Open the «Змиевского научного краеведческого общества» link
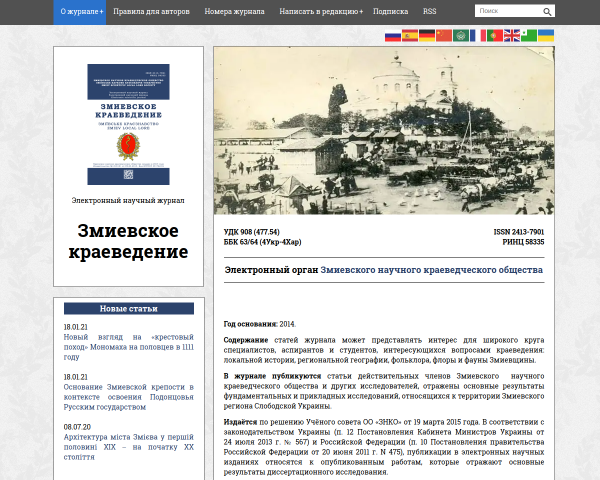600x480 pixels. pyautogui.click(x=431, y=270)
